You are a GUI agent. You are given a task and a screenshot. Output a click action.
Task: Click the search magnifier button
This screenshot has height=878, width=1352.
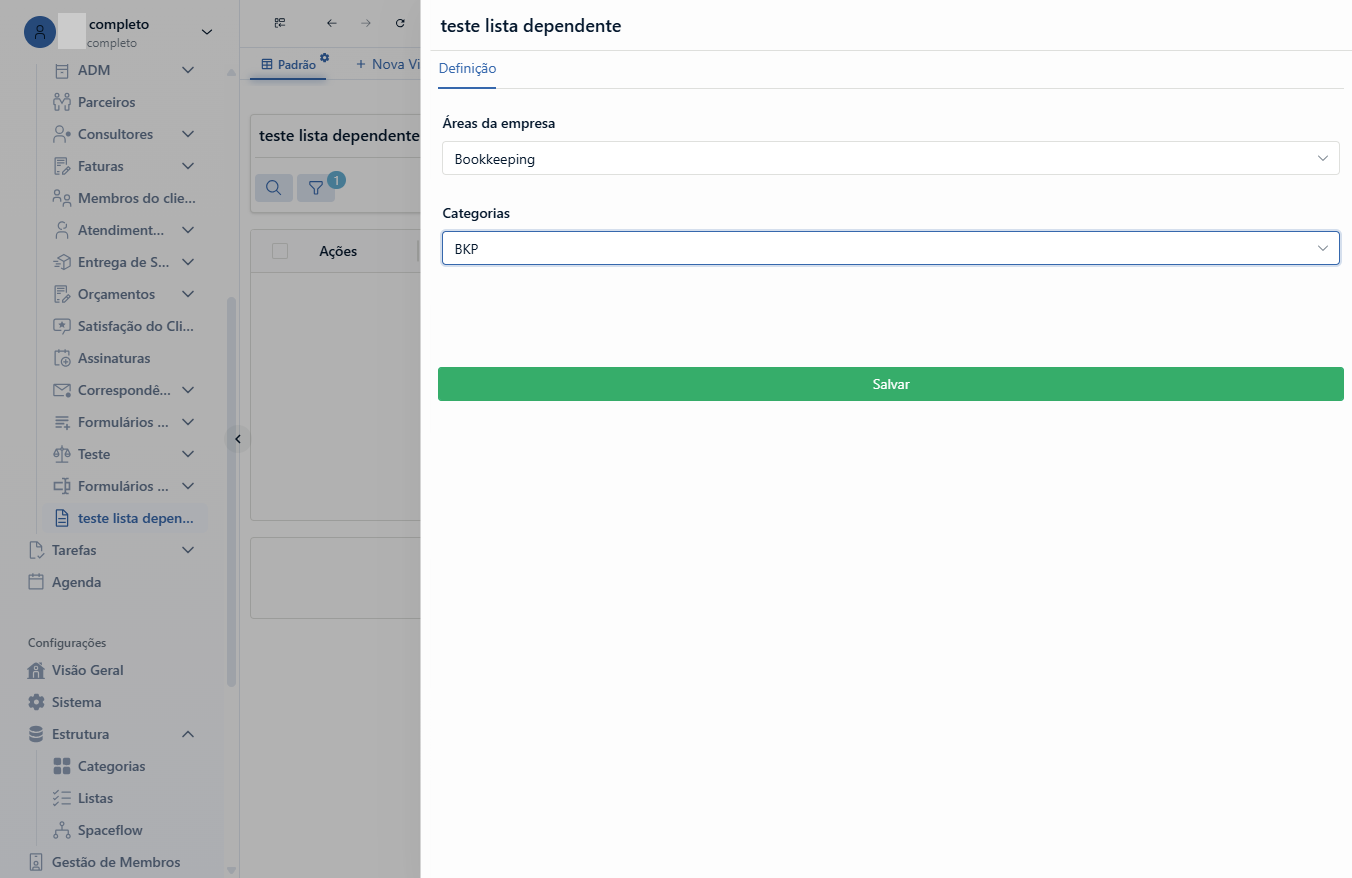tap(274, 187)
